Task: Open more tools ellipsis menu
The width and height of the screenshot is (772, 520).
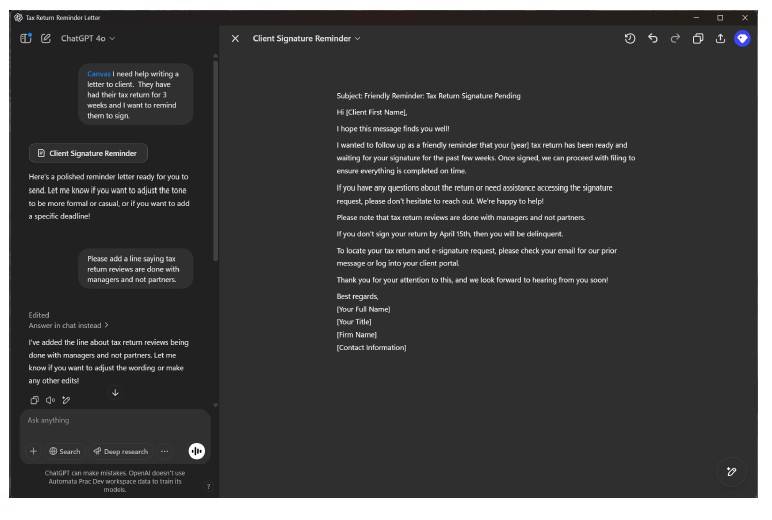Action: [x=165, y=451]
